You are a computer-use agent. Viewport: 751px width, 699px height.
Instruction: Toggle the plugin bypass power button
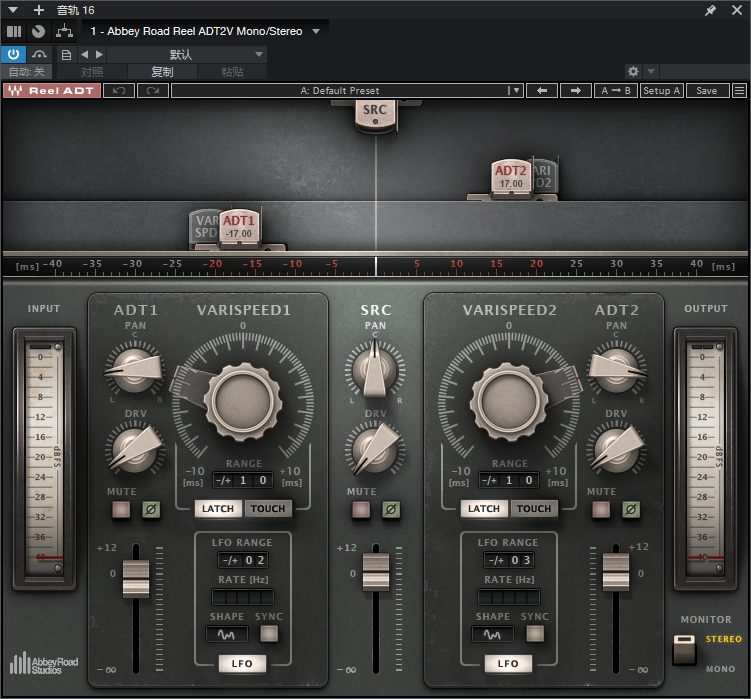13,55
